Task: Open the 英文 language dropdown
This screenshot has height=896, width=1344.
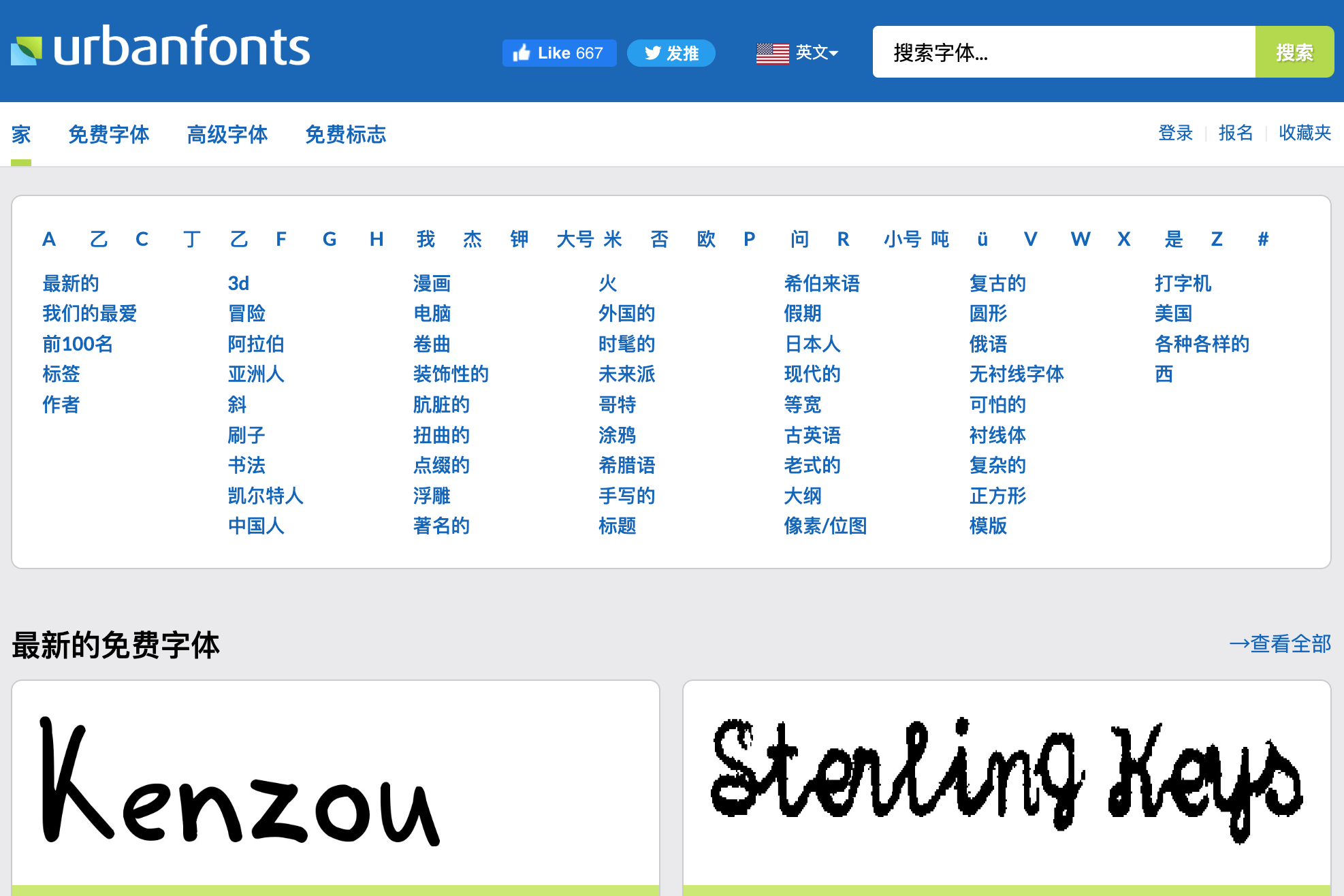Action: [816, 52]
